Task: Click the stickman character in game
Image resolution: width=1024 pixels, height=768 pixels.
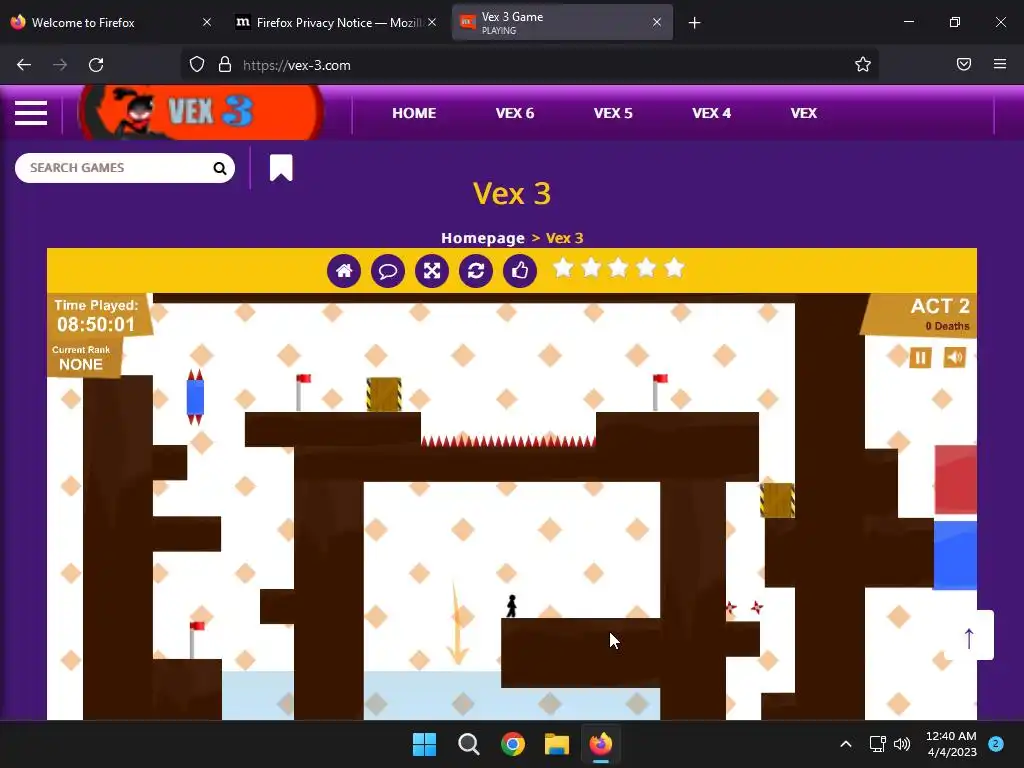Action: pos(511,606)
